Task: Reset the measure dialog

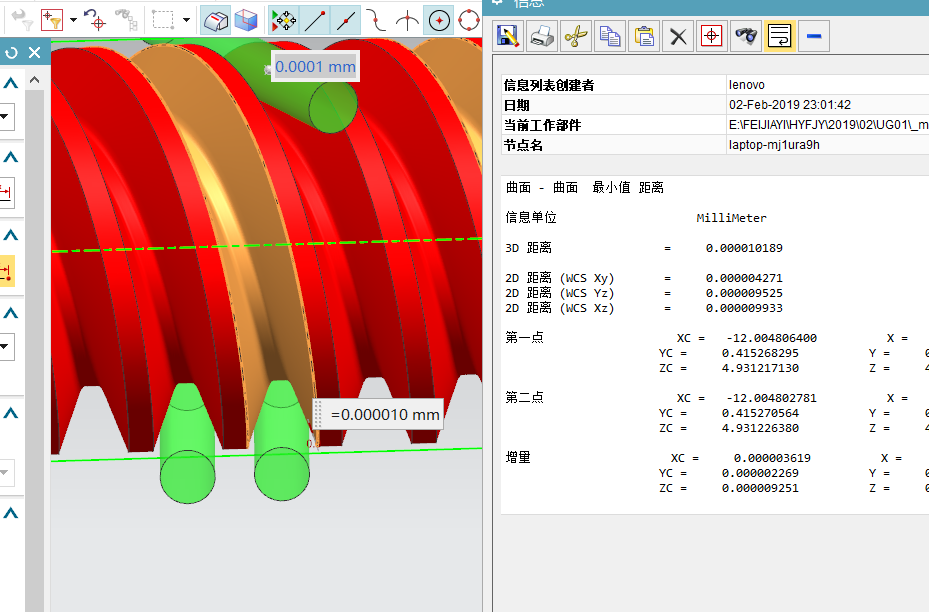Action: tap(11, 53)
